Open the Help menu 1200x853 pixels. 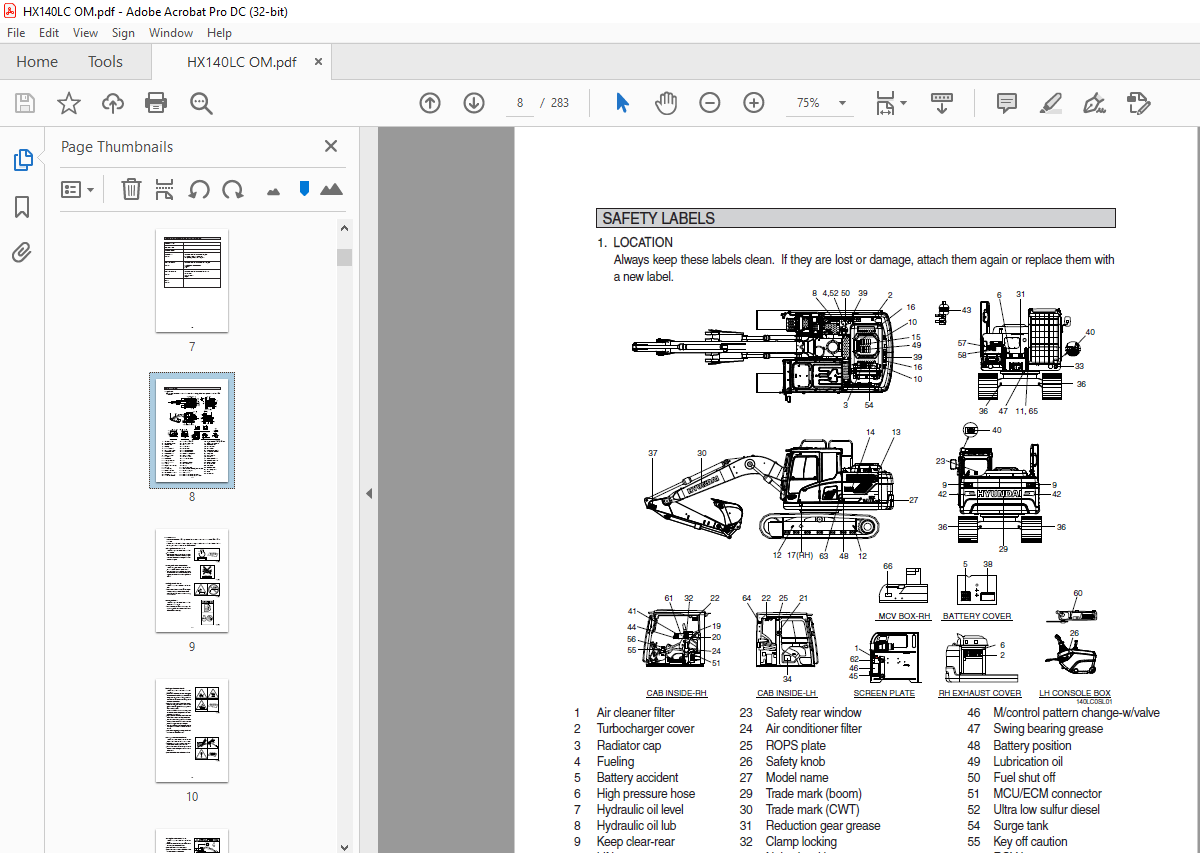[x=219, y=33]
